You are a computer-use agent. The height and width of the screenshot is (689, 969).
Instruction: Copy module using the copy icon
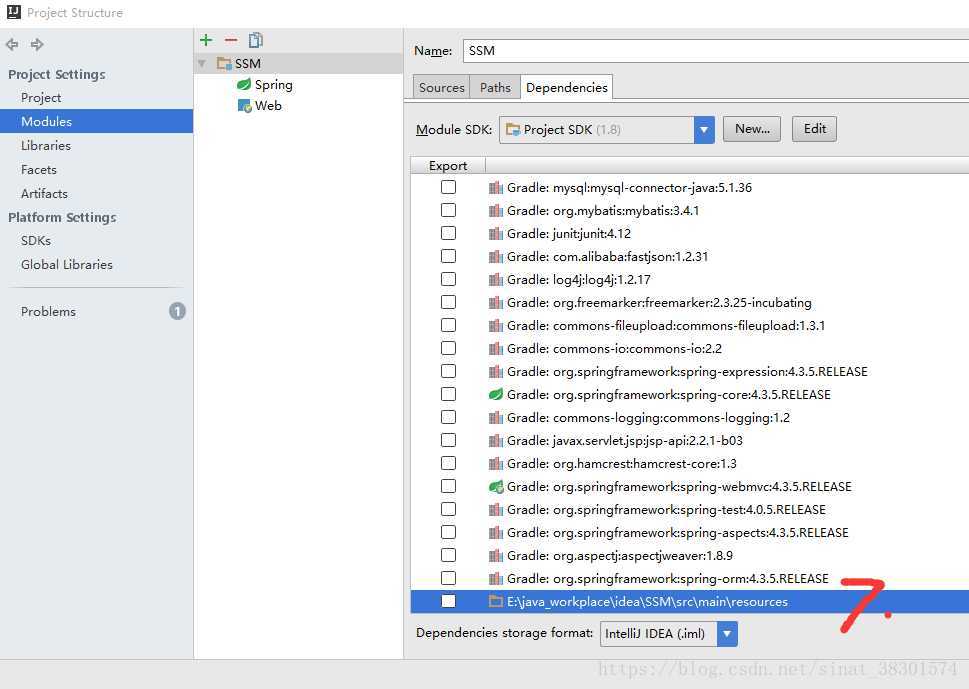255,40
